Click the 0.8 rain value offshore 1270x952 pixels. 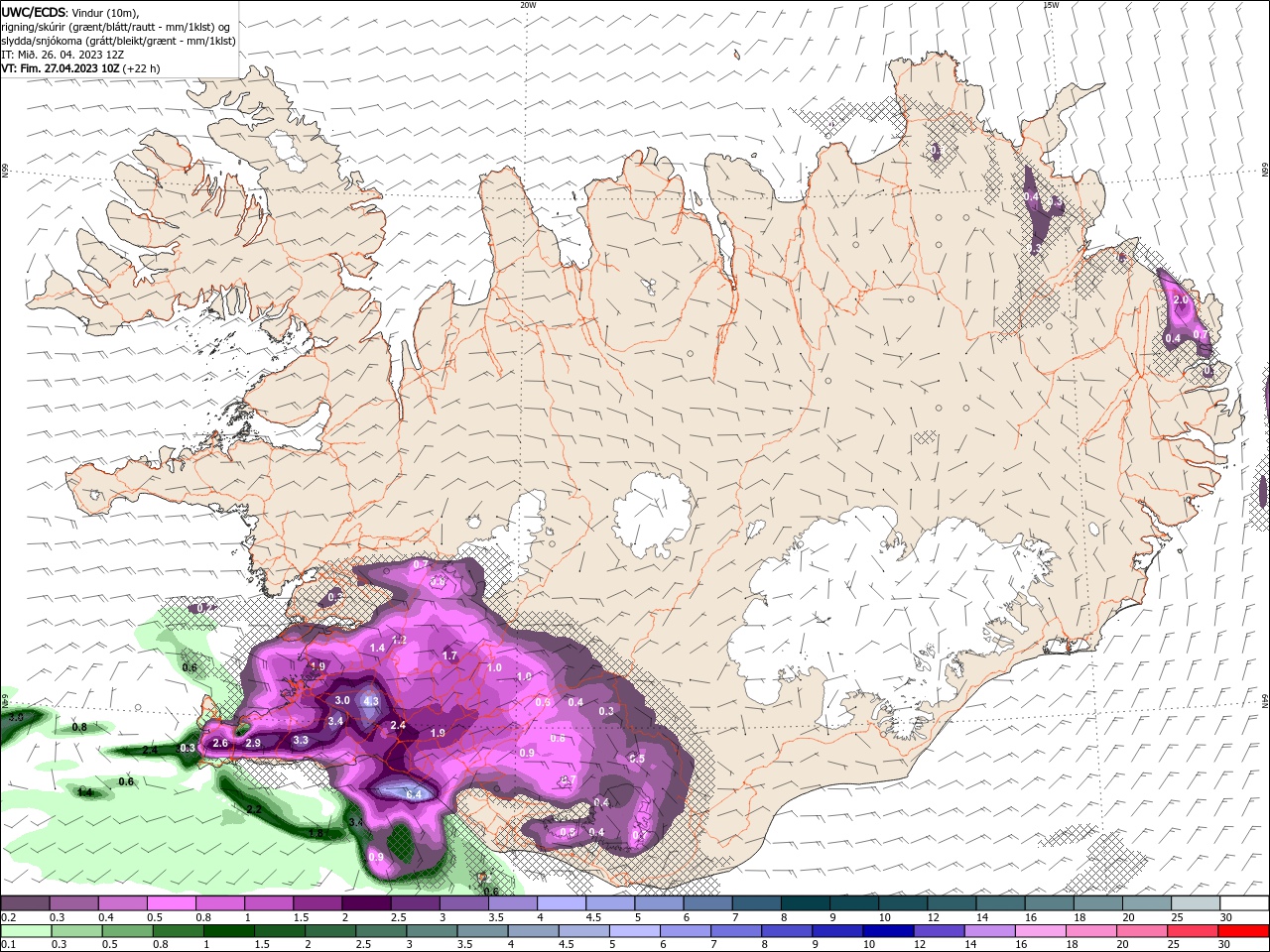pos(79,727)
